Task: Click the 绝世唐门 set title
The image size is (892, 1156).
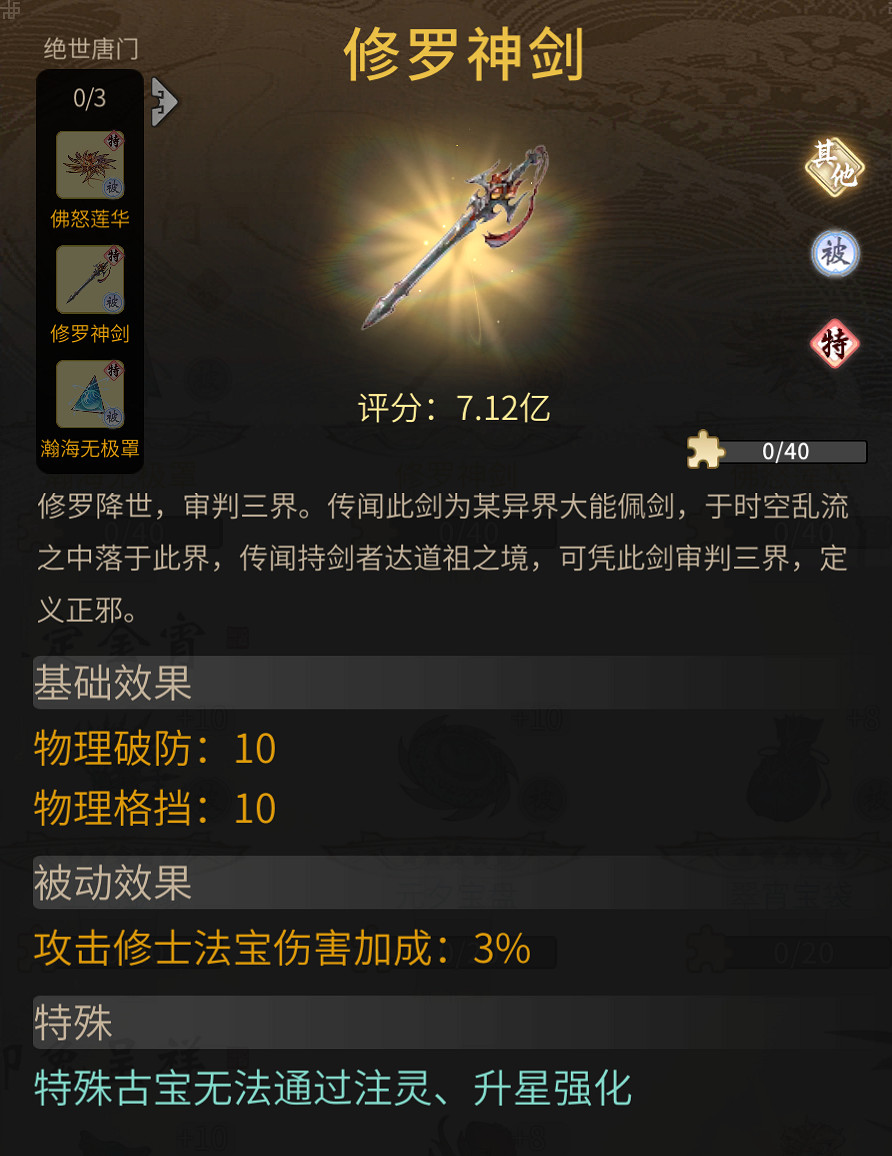Action: 91,49
